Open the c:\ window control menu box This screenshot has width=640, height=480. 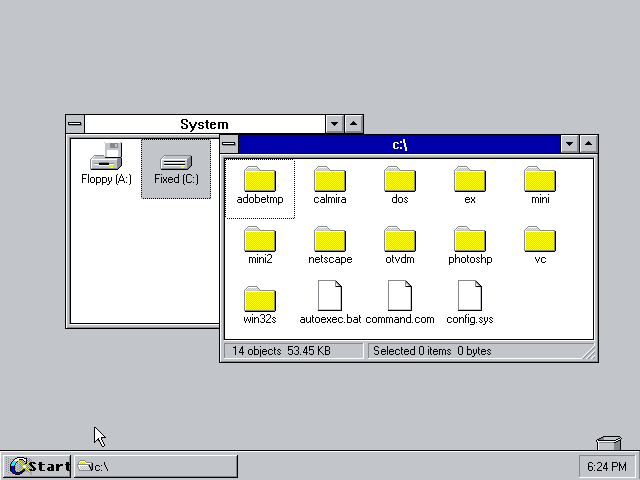point(229,145)
